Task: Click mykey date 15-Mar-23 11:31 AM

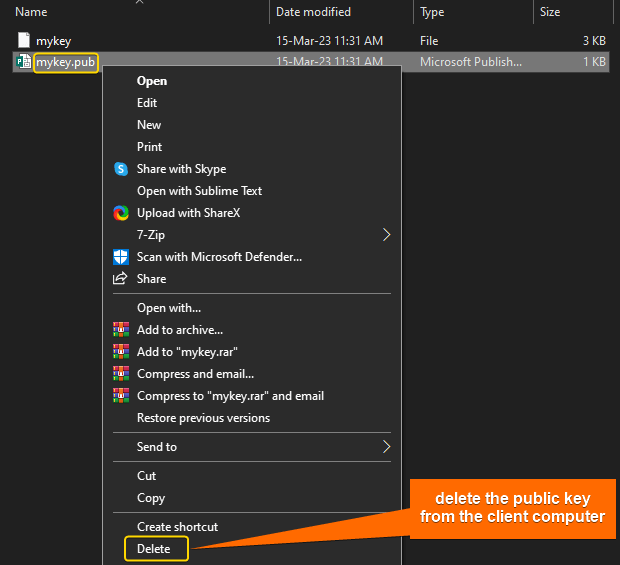Action: 329,41
